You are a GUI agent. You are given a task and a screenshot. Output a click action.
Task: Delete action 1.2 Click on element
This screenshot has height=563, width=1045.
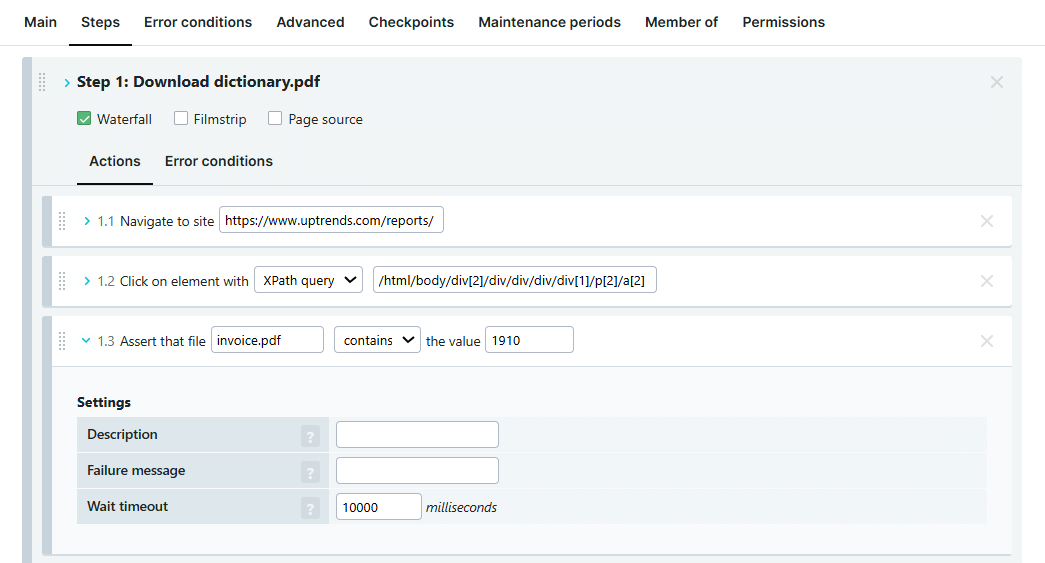coord(986,281)
